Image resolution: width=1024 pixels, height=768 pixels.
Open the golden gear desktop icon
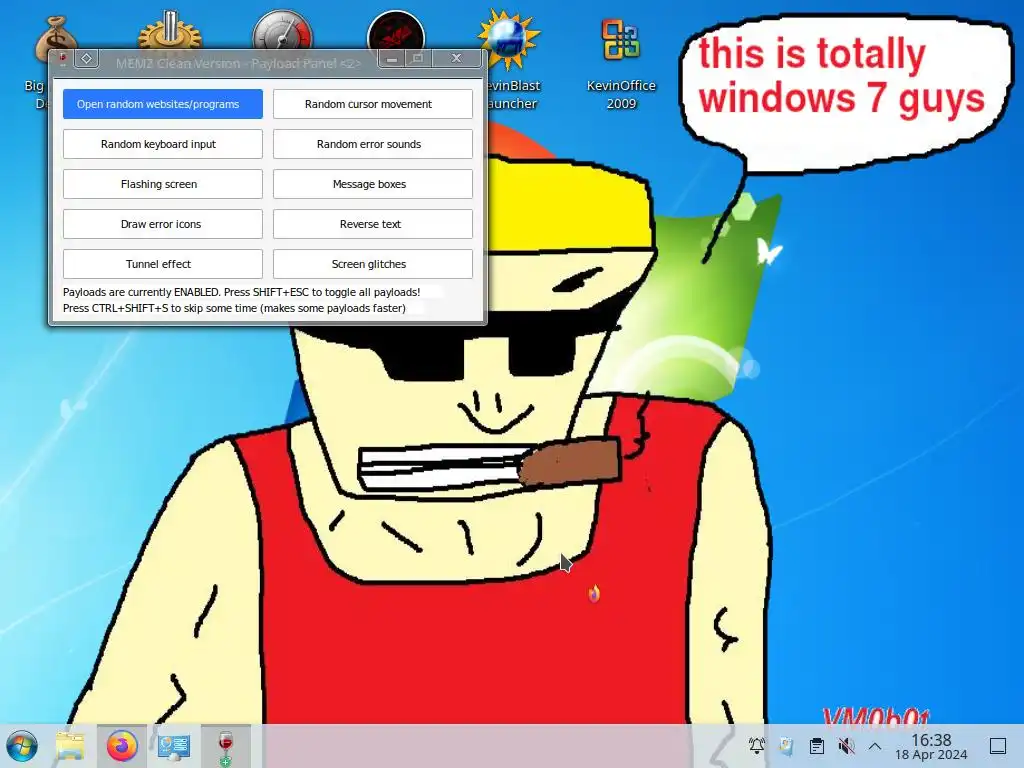coord(170,29)
